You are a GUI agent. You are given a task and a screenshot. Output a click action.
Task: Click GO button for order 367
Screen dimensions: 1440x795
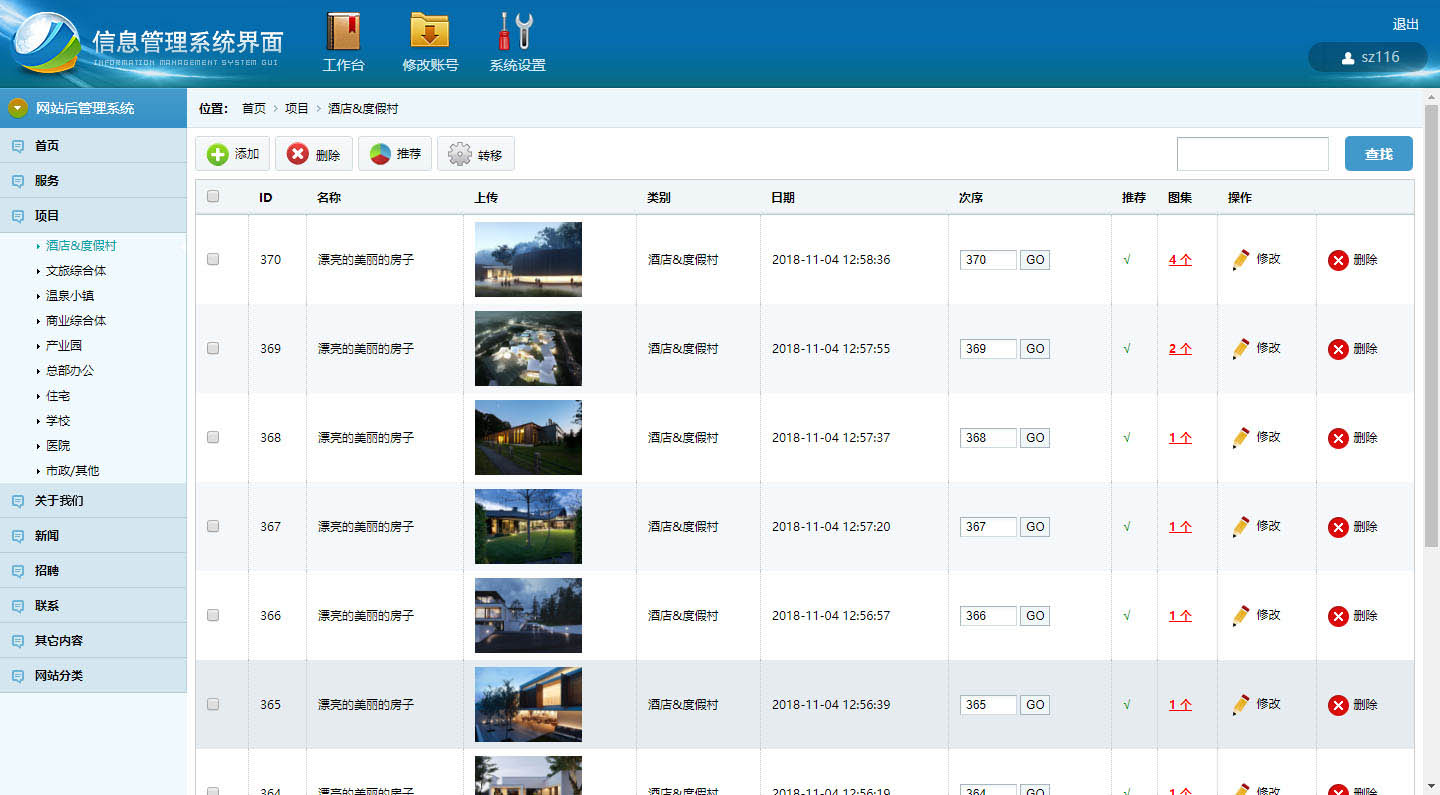click(x=1035, y=527)
